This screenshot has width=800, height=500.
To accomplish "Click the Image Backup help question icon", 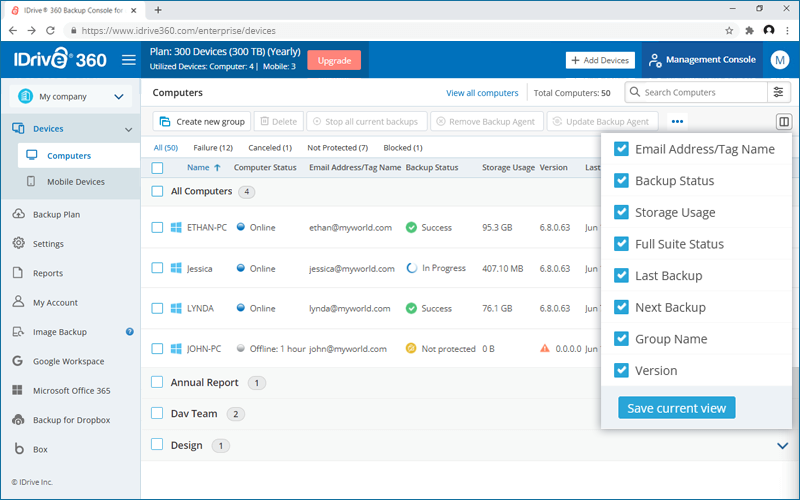I will point(130,332).
